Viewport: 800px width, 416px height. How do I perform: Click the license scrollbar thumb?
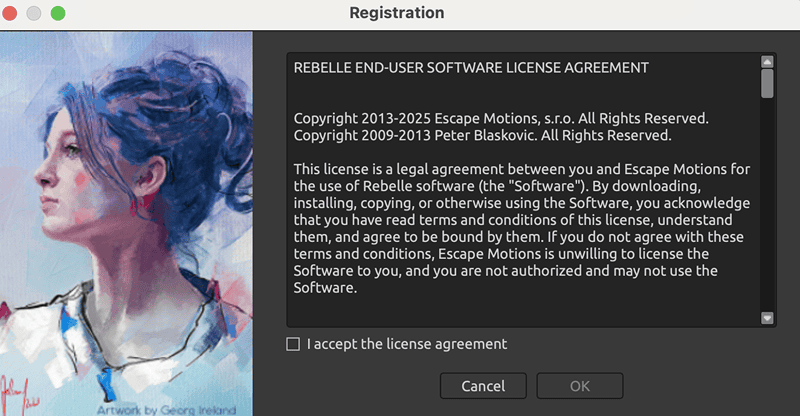tap(767, 83)
